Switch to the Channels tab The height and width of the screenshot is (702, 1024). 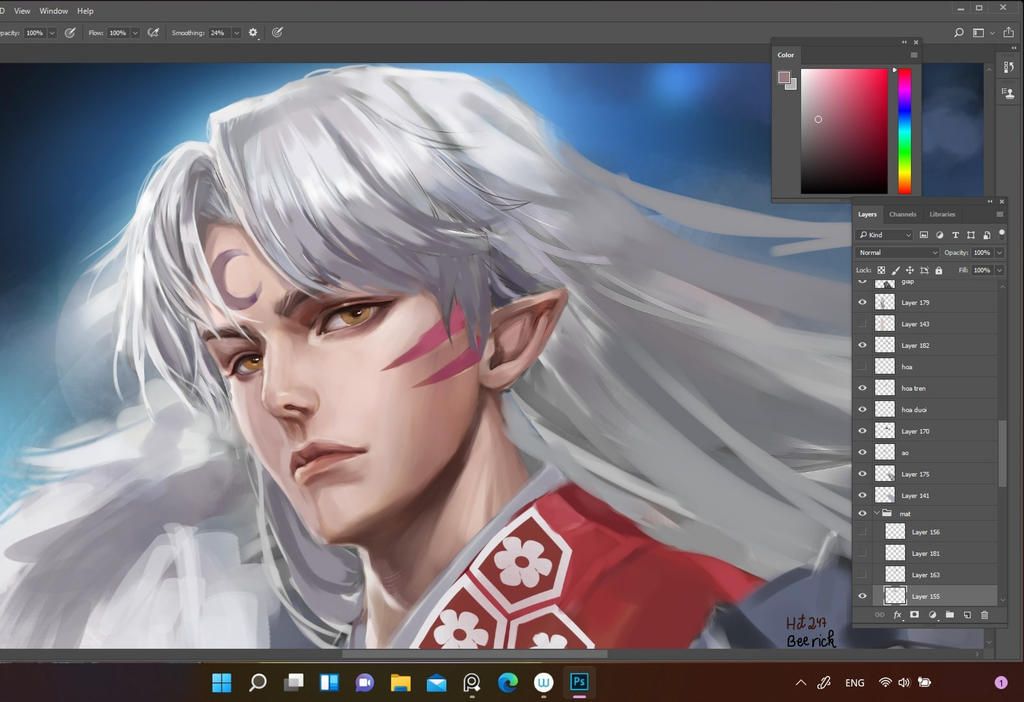(x=903, y=214)
